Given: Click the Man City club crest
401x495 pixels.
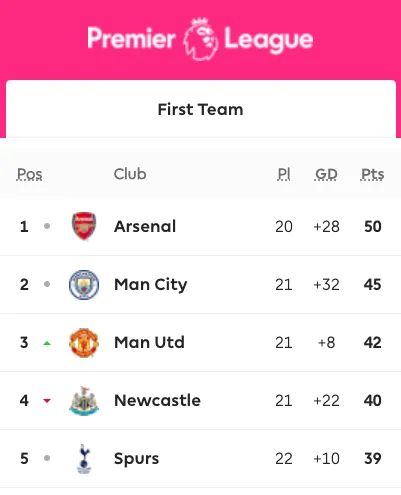Looking at the screenshot, I should point(84,284).
